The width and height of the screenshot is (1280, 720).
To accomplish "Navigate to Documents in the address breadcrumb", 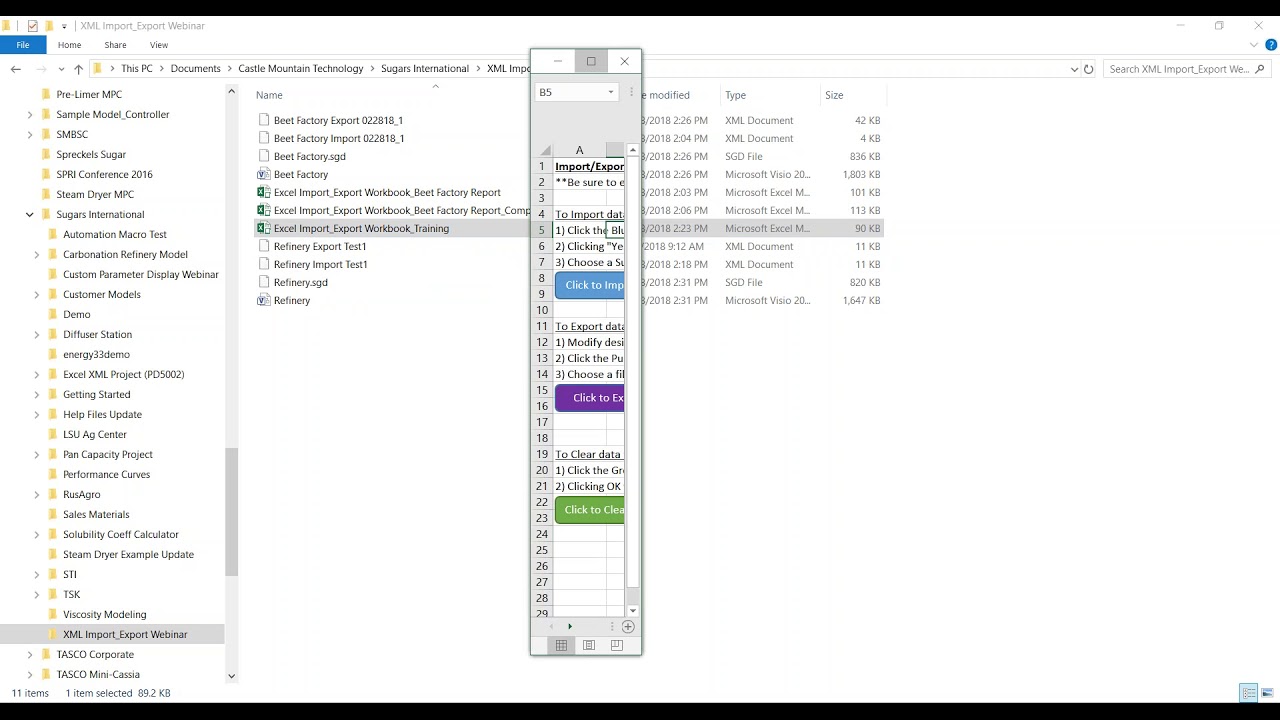I will [x=195, y=69].
